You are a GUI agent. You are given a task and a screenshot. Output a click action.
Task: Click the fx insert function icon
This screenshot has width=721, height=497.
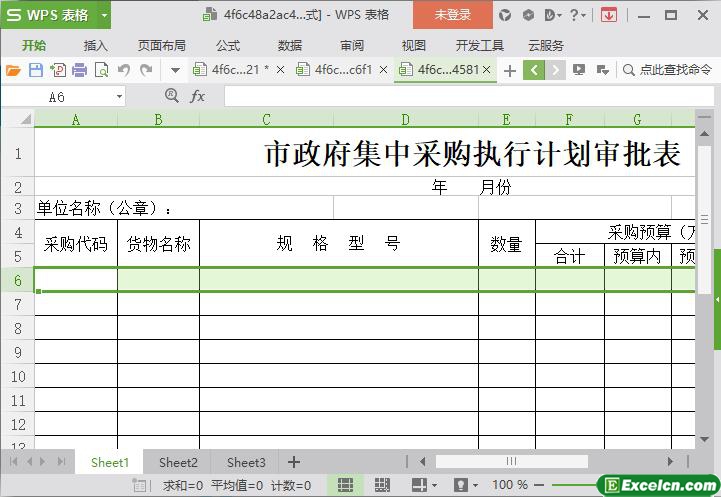[197, 96]
